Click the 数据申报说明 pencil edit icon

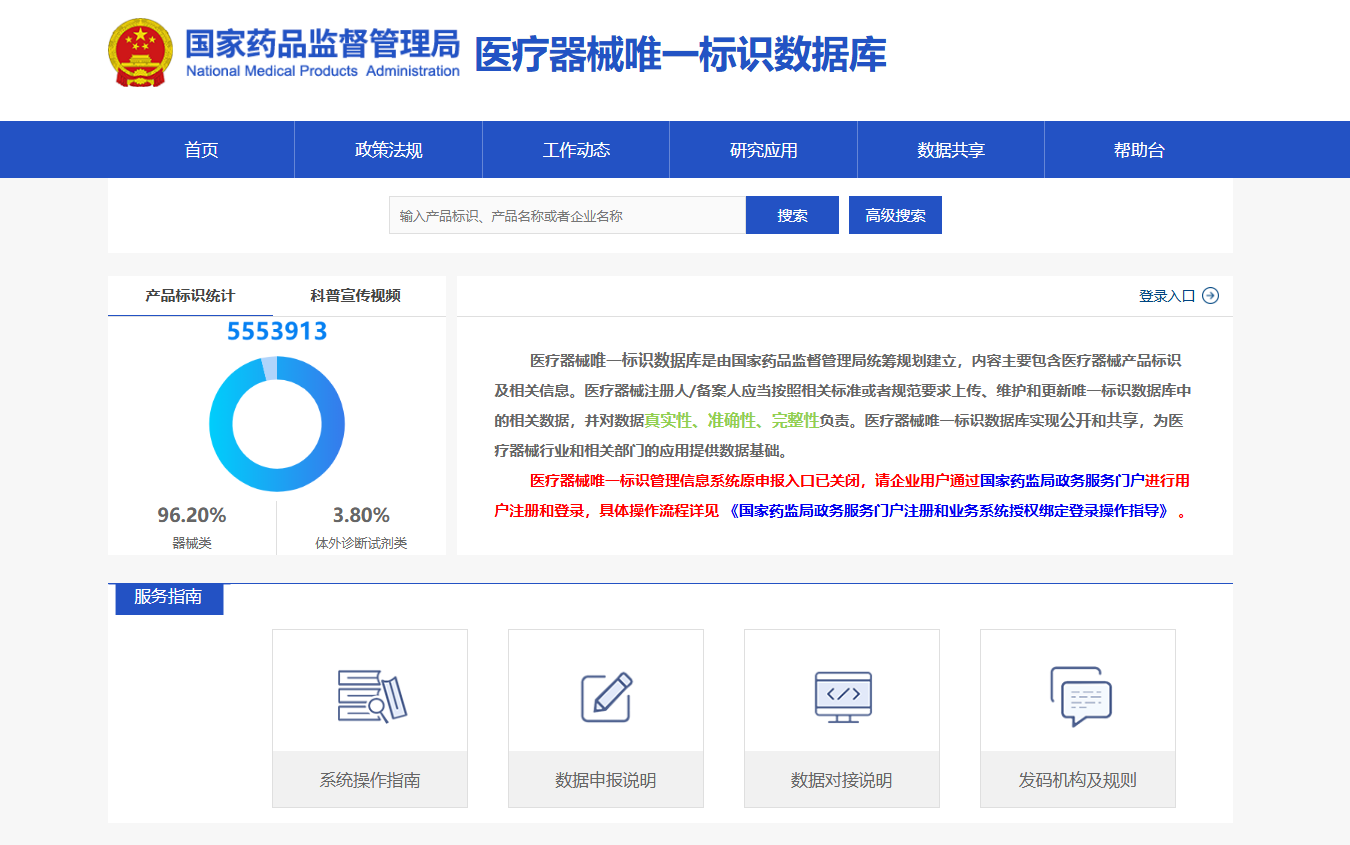coord(606,696)
